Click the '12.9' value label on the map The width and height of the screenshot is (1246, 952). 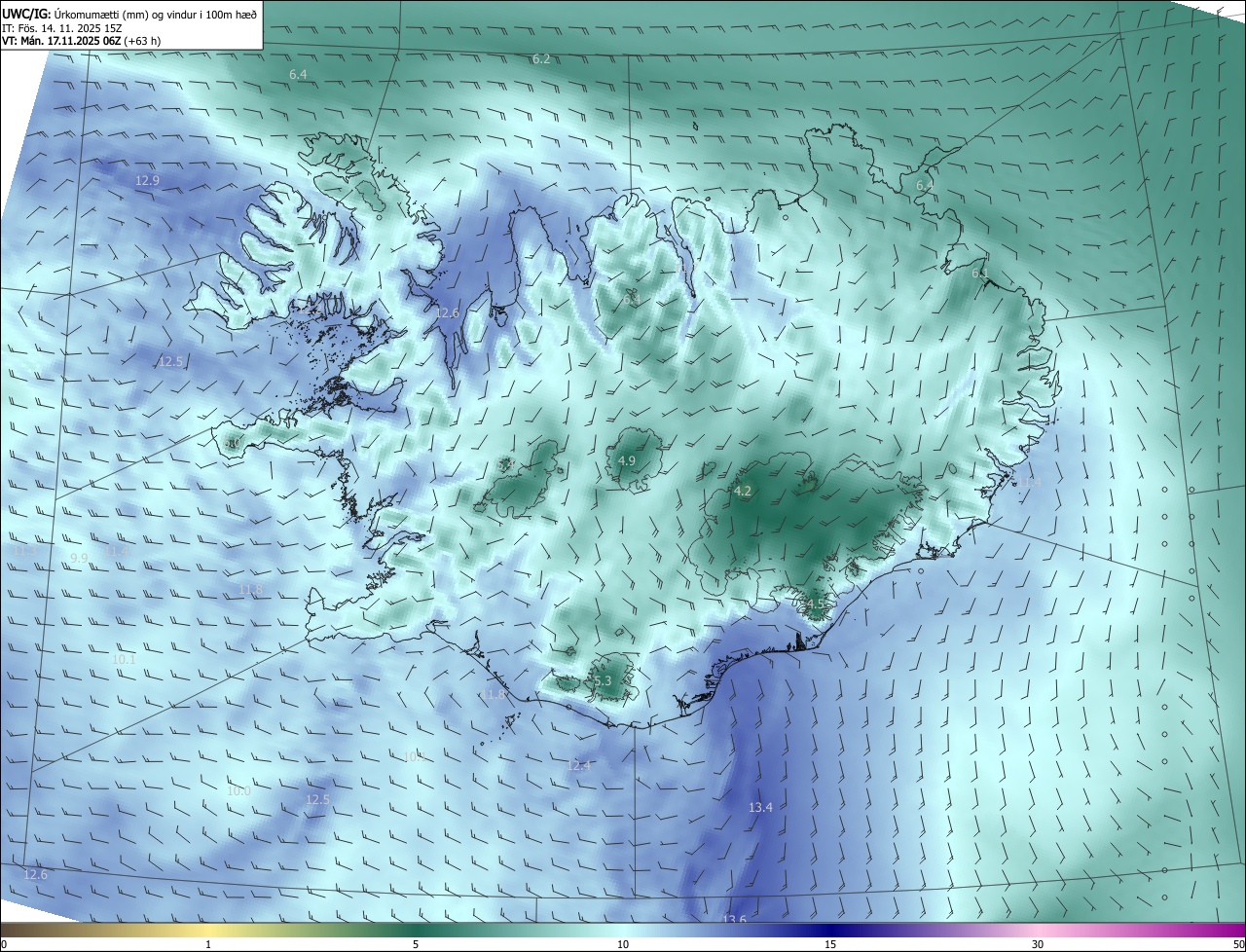(147, 181)
